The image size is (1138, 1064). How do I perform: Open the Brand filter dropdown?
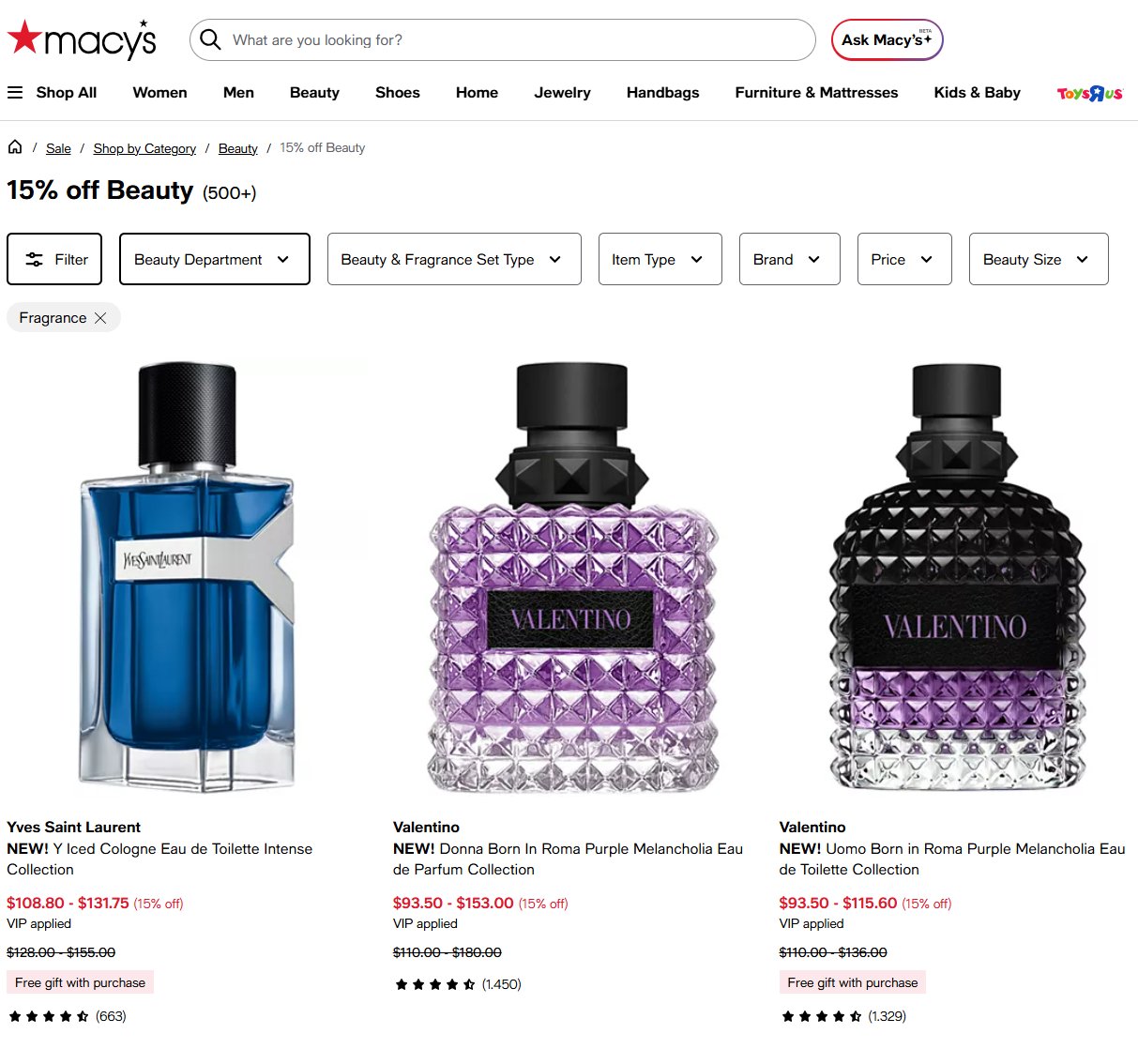point(789,259)
